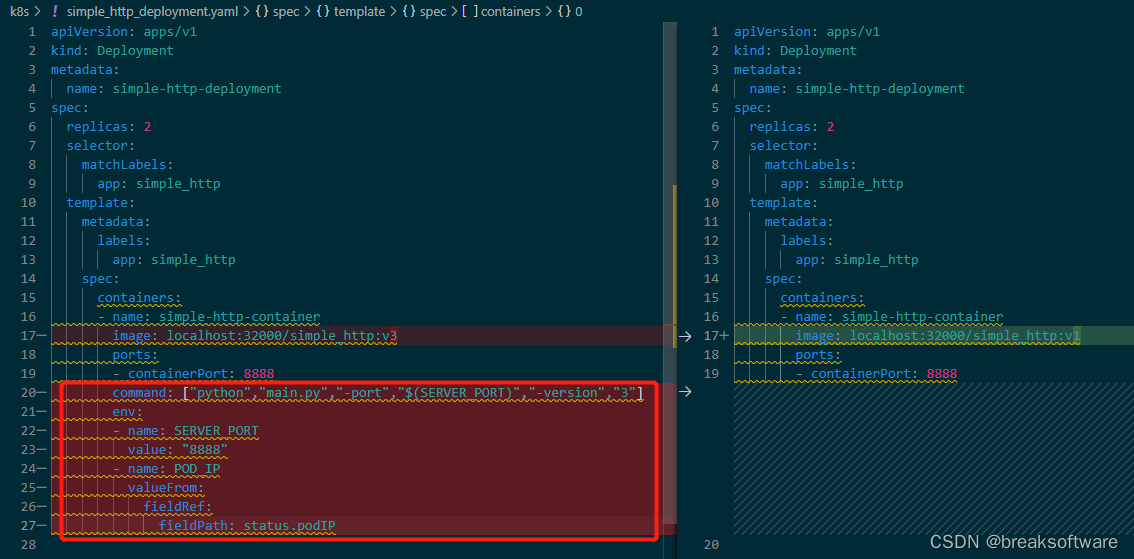Click ports: in left pane

135,354
